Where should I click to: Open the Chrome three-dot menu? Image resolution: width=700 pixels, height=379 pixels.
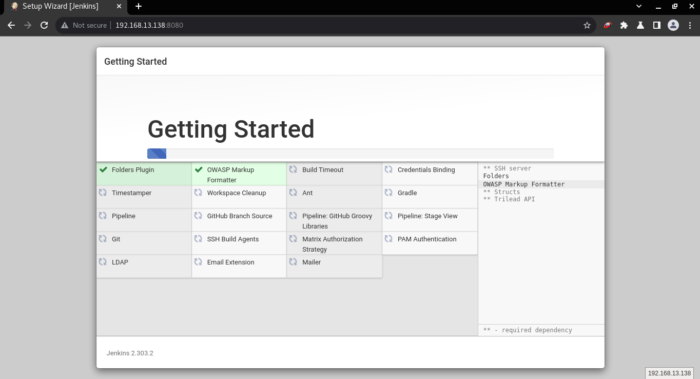point(690,25)
